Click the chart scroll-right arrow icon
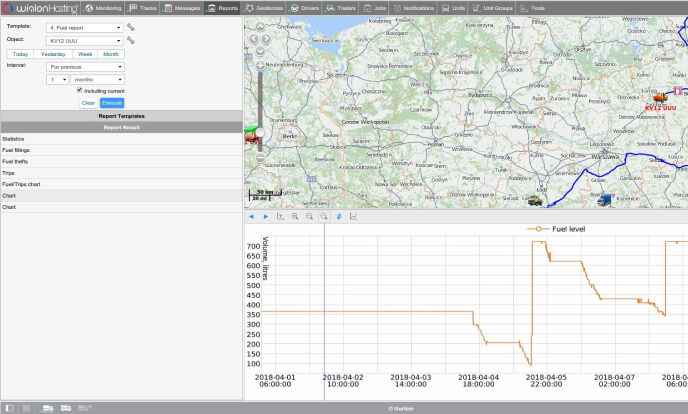Image resolution: width=688 pixels, height=414 pixels. [x=265, y=216]
